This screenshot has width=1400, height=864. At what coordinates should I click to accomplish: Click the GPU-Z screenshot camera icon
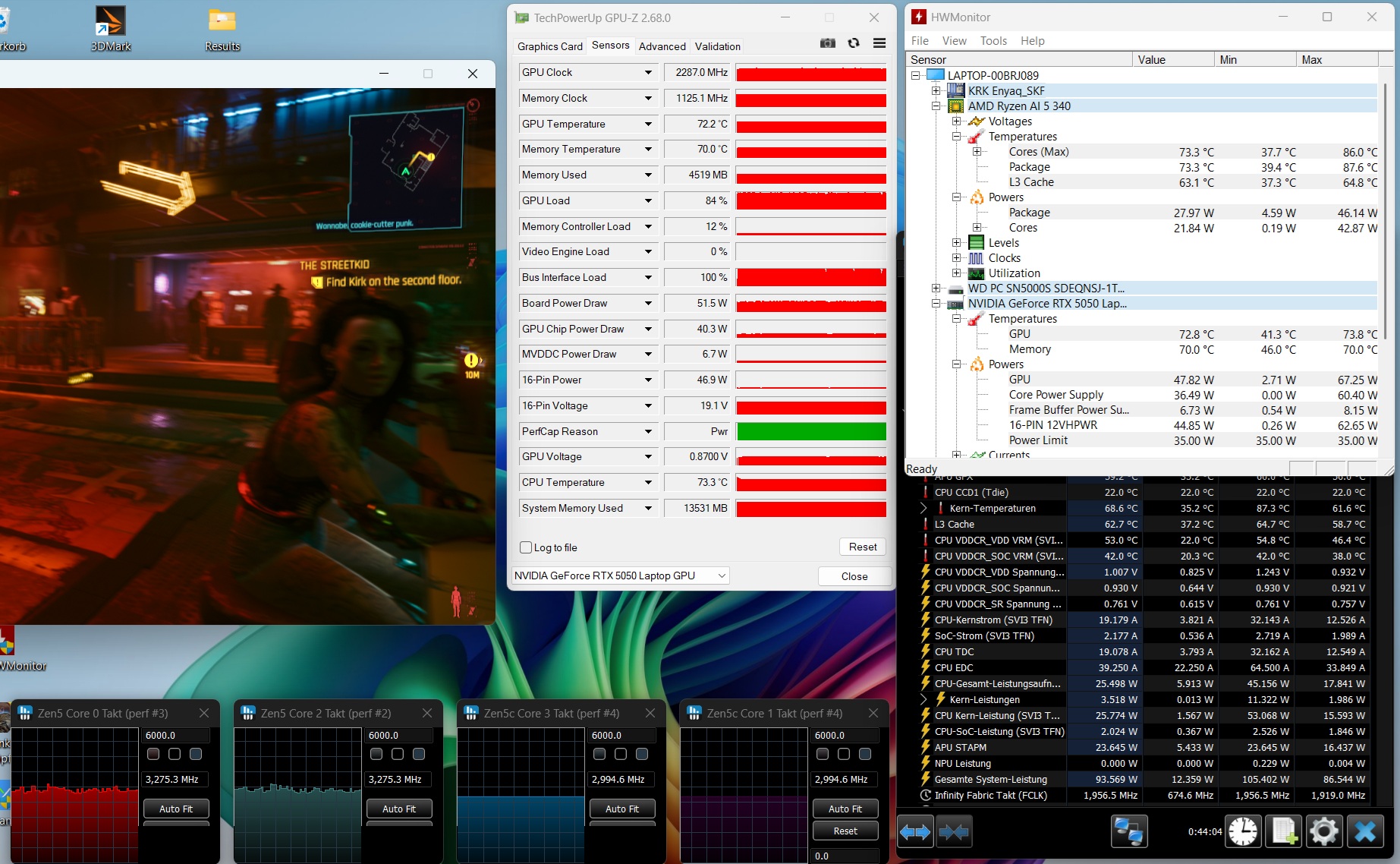(x=828, y=43)
